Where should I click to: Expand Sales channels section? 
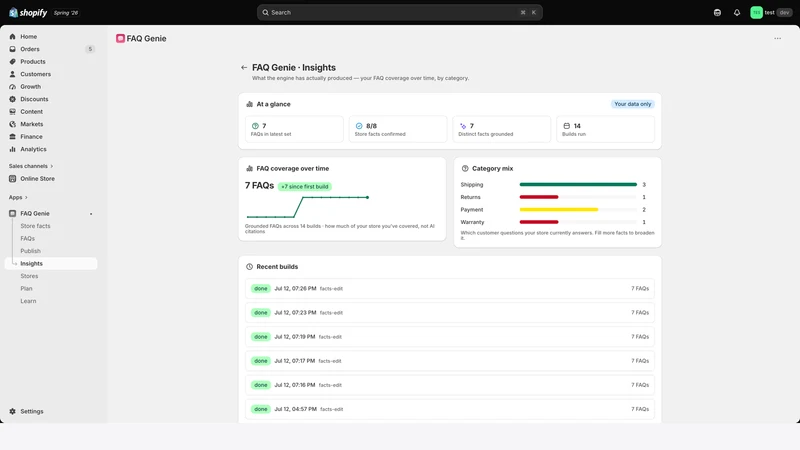31,166
